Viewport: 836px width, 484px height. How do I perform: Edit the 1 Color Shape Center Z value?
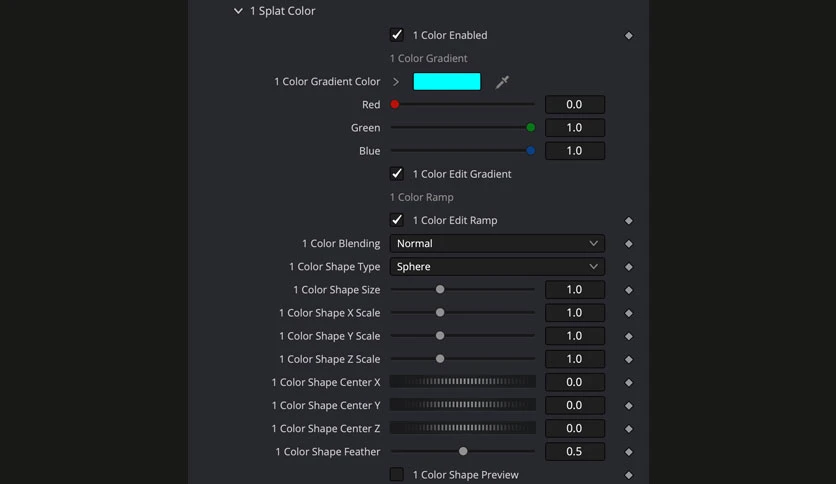[x=575, y=429]
